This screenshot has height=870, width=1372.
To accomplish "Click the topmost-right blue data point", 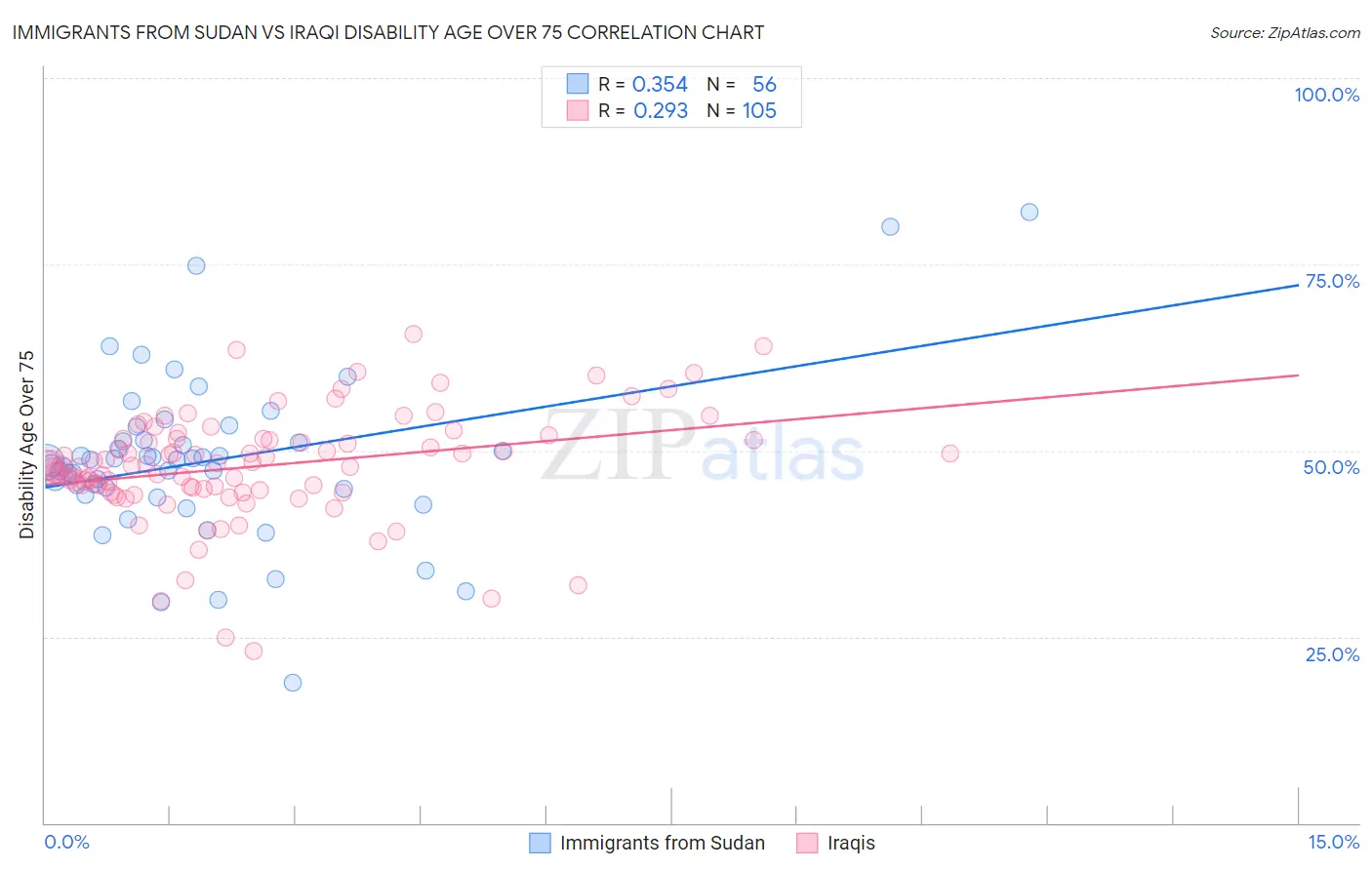I will [1029, 212].
